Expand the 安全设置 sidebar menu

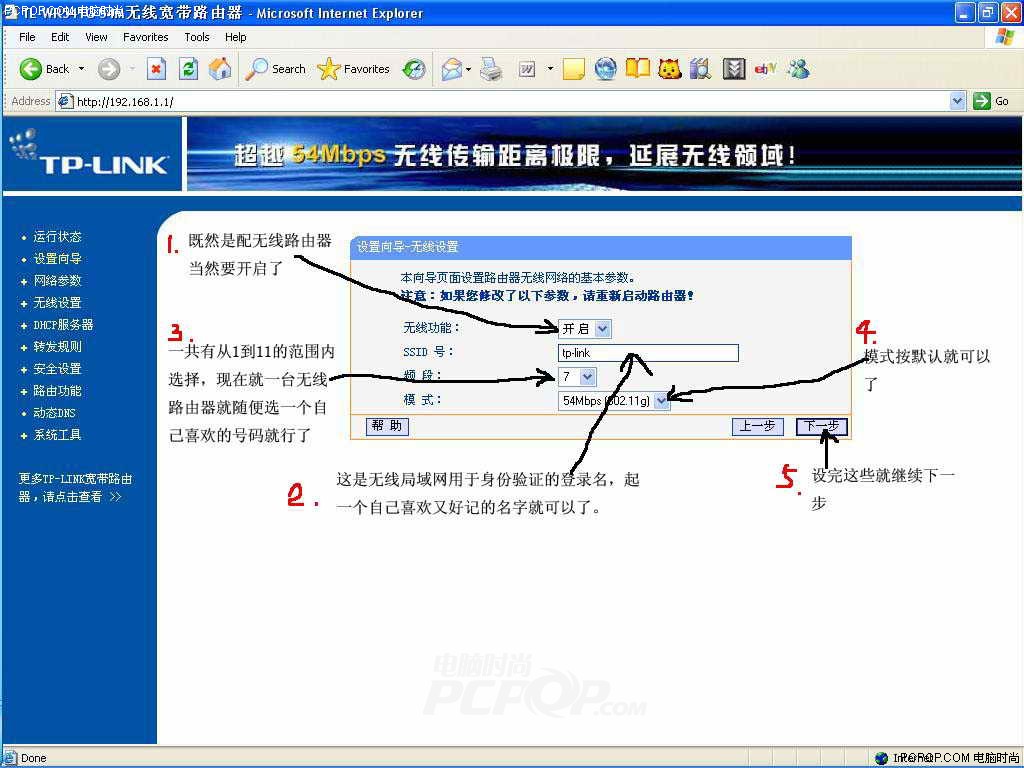click(x=57, y=369)
